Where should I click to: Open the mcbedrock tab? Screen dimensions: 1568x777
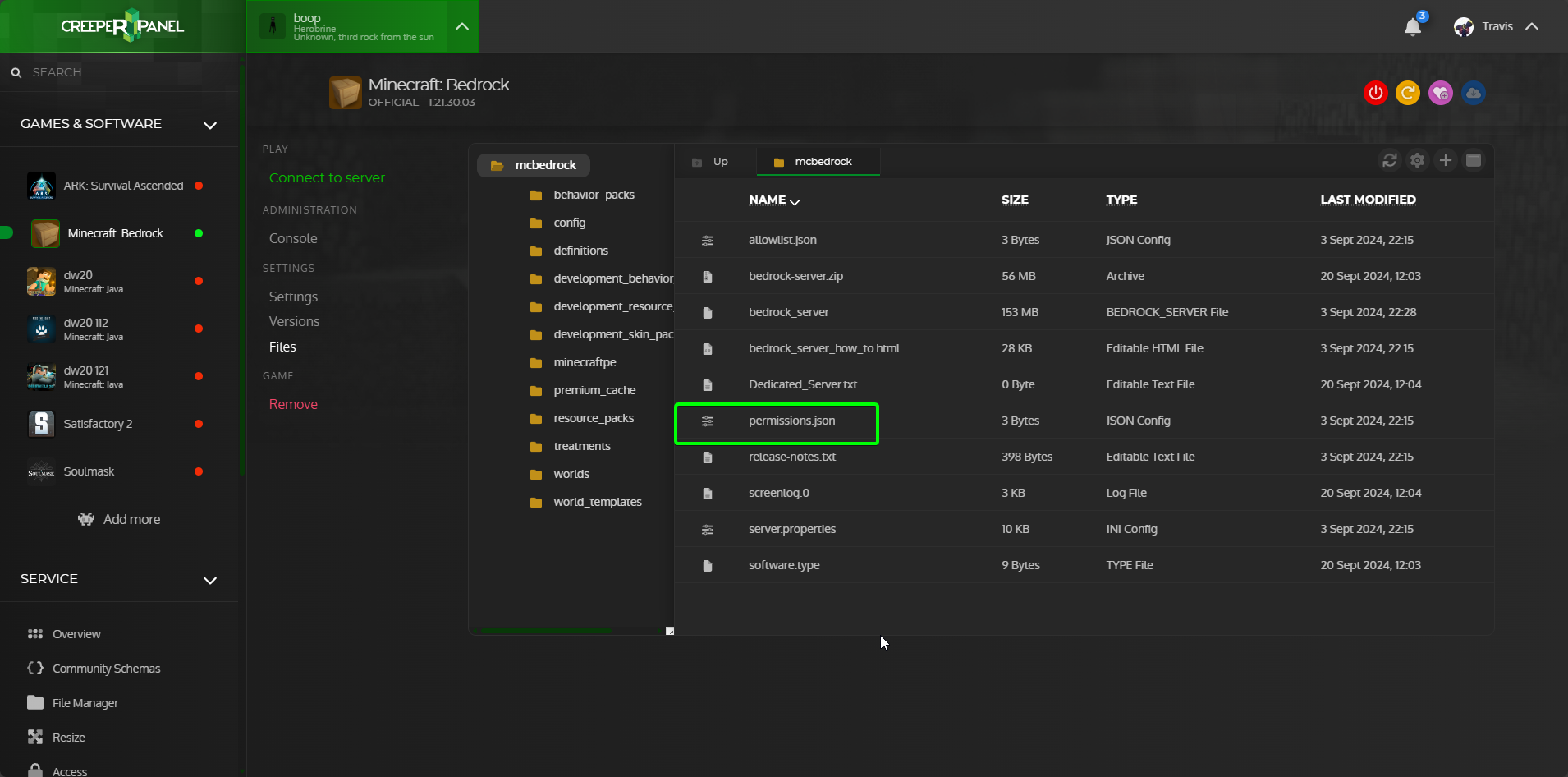818,162
